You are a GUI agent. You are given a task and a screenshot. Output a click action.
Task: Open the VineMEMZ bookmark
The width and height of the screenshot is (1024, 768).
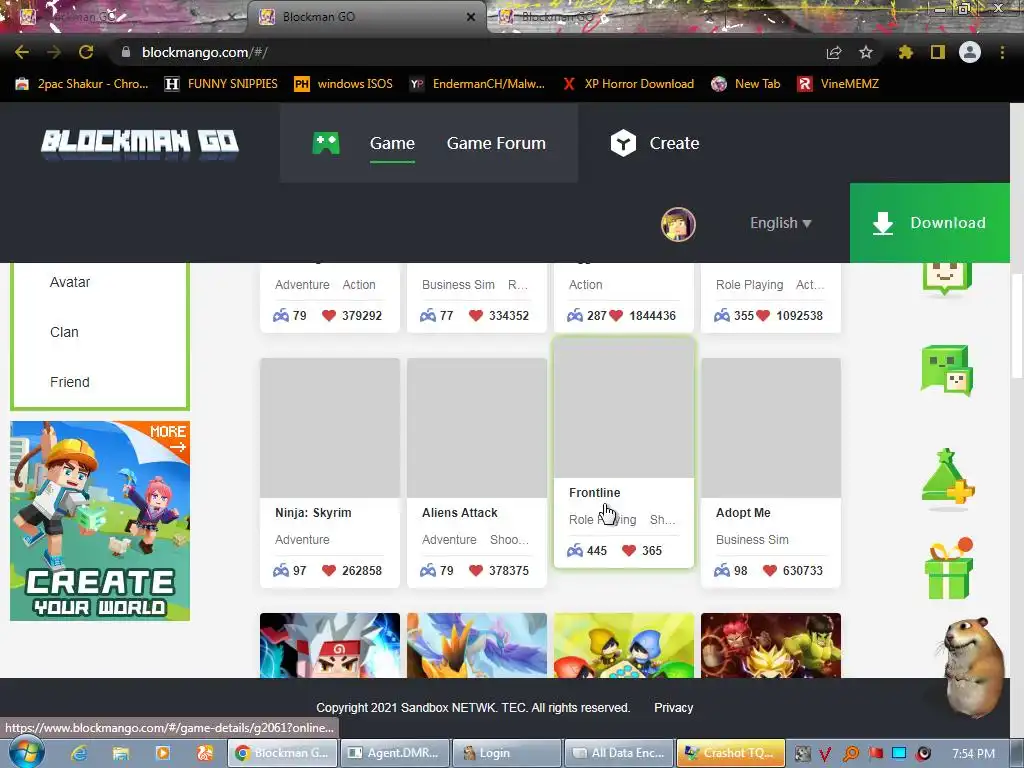(839, 84)
